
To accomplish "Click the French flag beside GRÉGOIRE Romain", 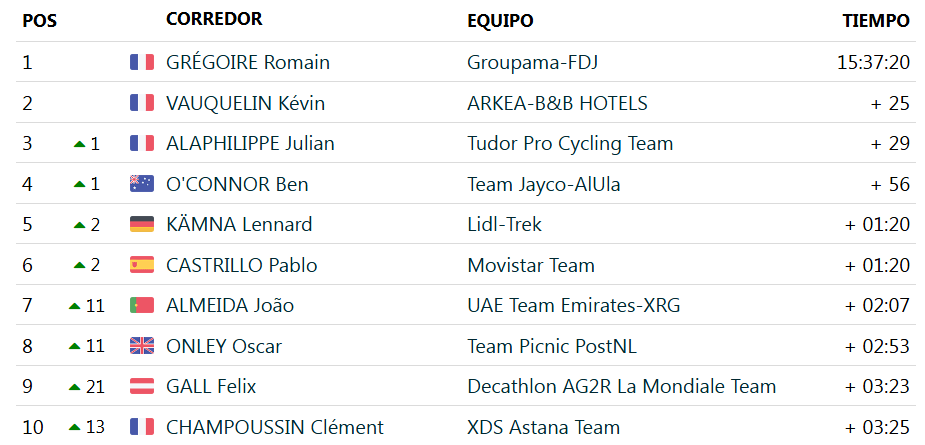I will [142, 62].
